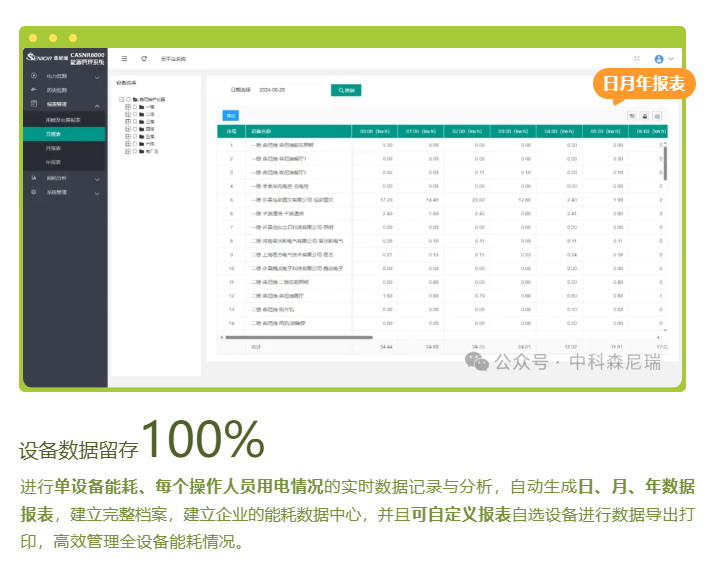Collapse the root park node in device tree
This screenshot has width=713, height=577.
pos(122,100)
